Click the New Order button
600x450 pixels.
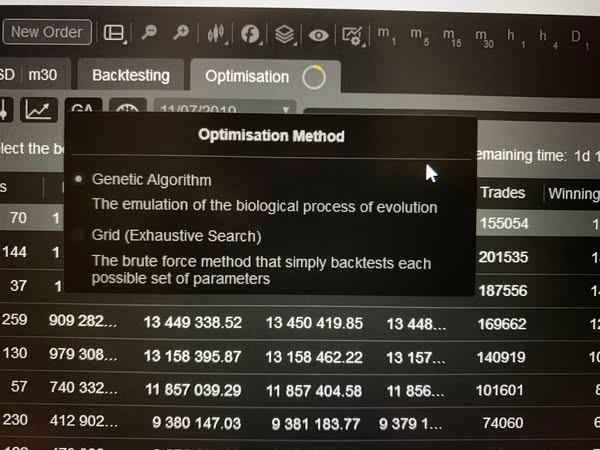pyautogui.click(x=47, y=32)
